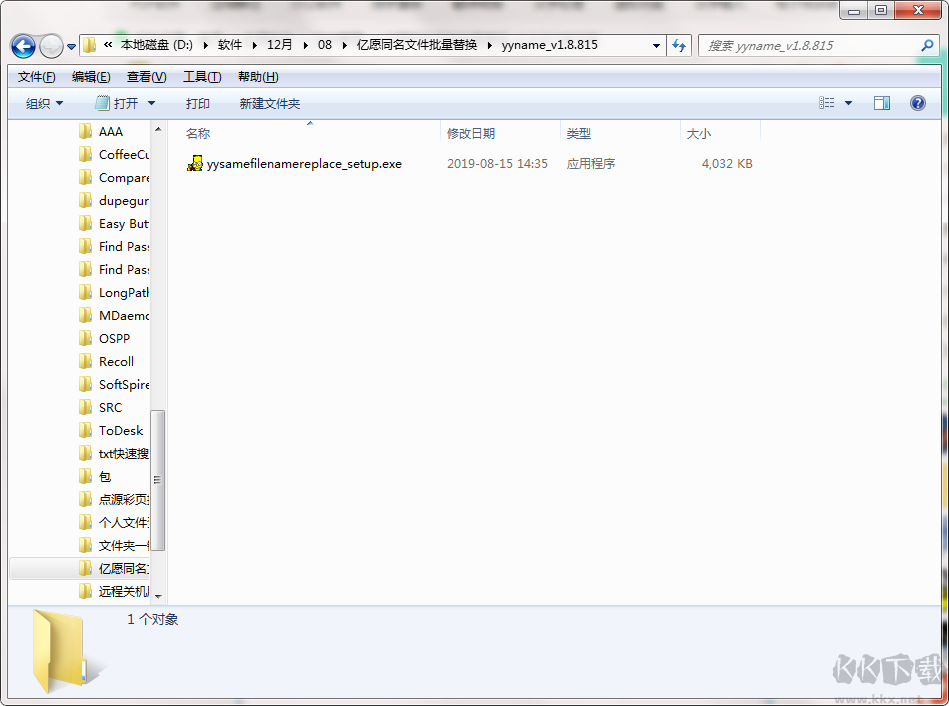The image size is (949, 706).
Task: Open the view options dropdown arrow
Action: 849,103
